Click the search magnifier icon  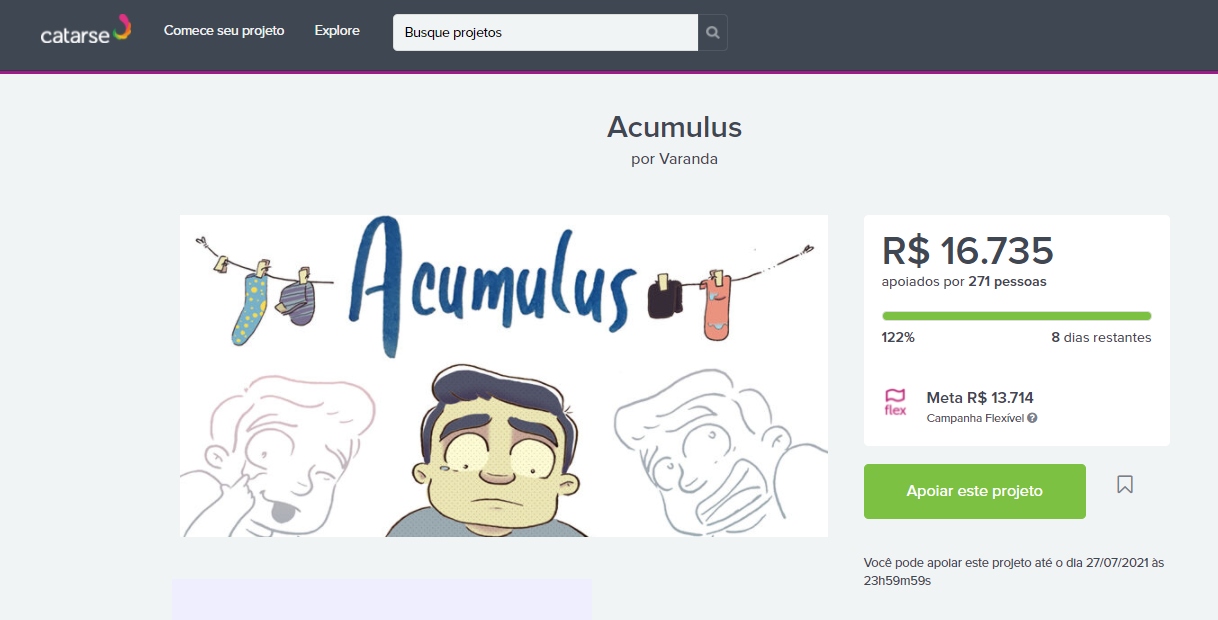[712, 32]
